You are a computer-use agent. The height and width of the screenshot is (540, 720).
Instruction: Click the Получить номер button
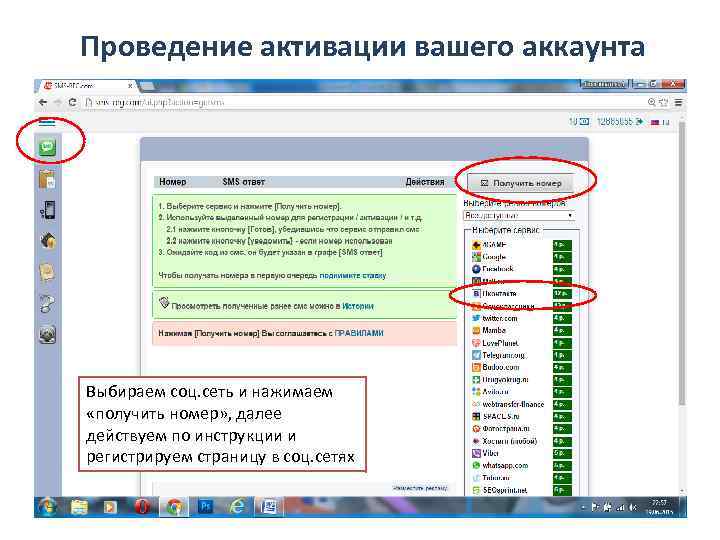point(521,183)
